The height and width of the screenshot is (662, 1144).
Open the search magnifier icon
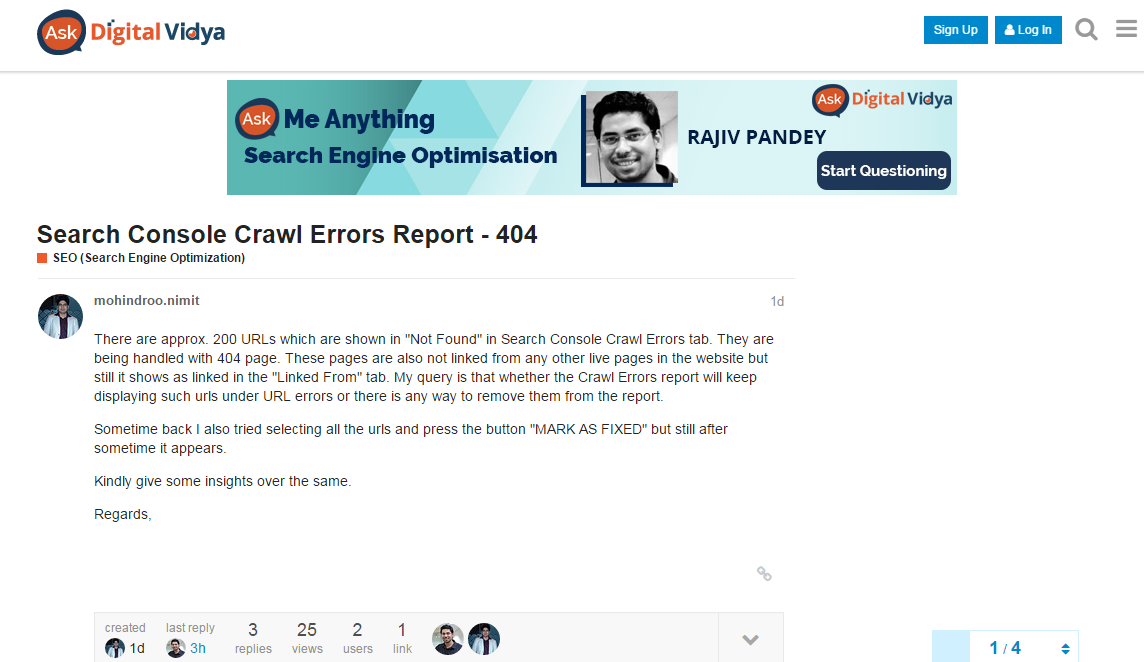(x=1086, y=30)
